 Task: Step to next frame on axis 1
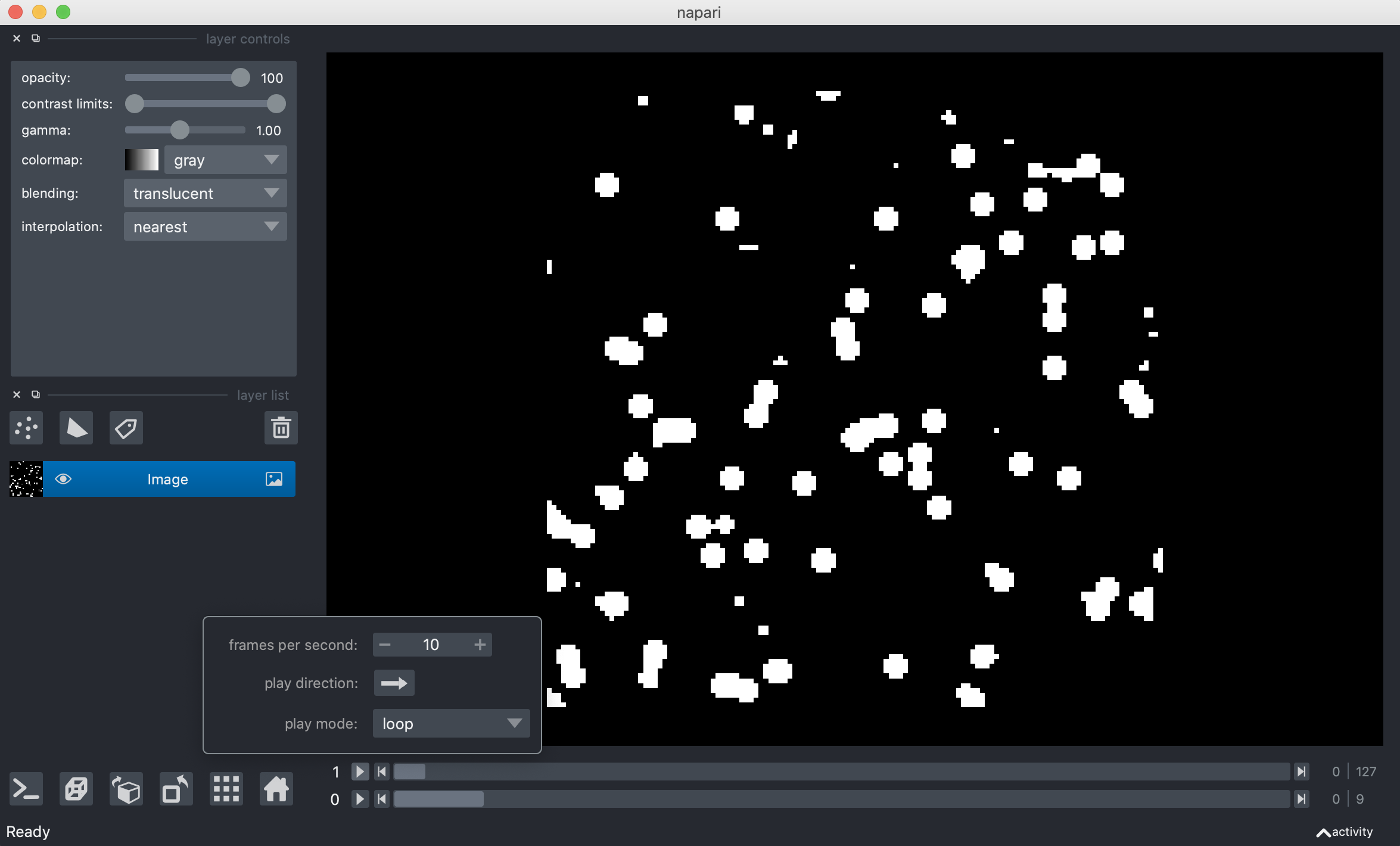pyautogui.click(x=1302, y=772)
